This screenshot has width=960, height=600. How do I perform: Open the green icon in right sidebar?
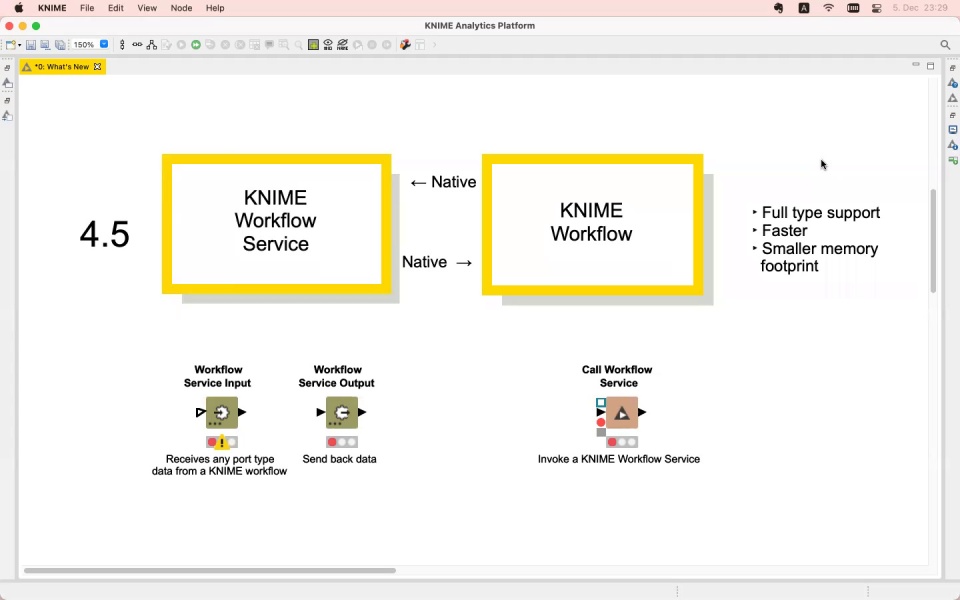point(953,160)
